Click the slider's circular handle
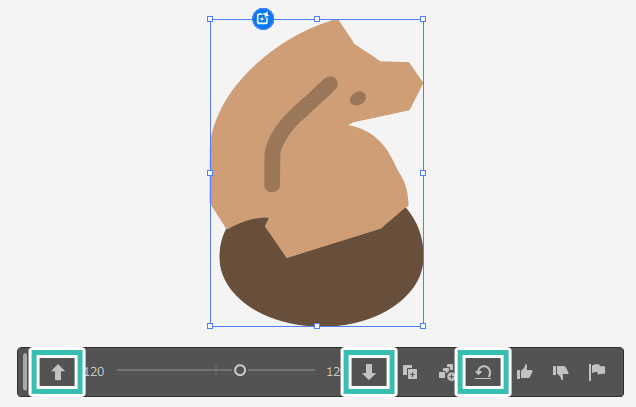 240,370
